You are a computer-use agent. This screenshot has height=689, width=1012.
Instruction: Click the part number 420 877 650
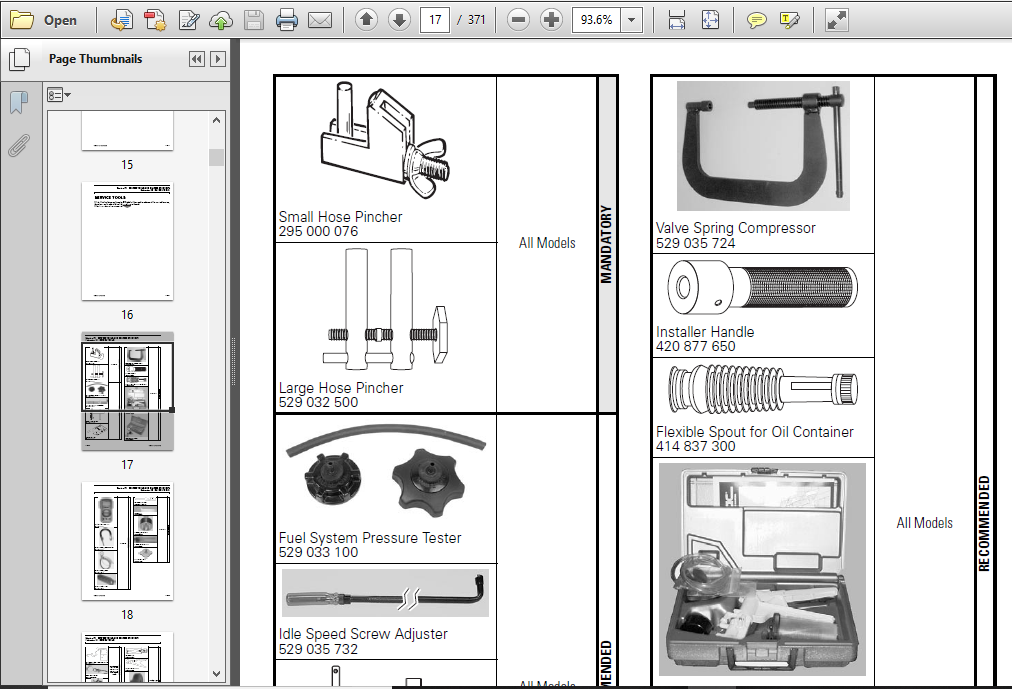[695, 346]
